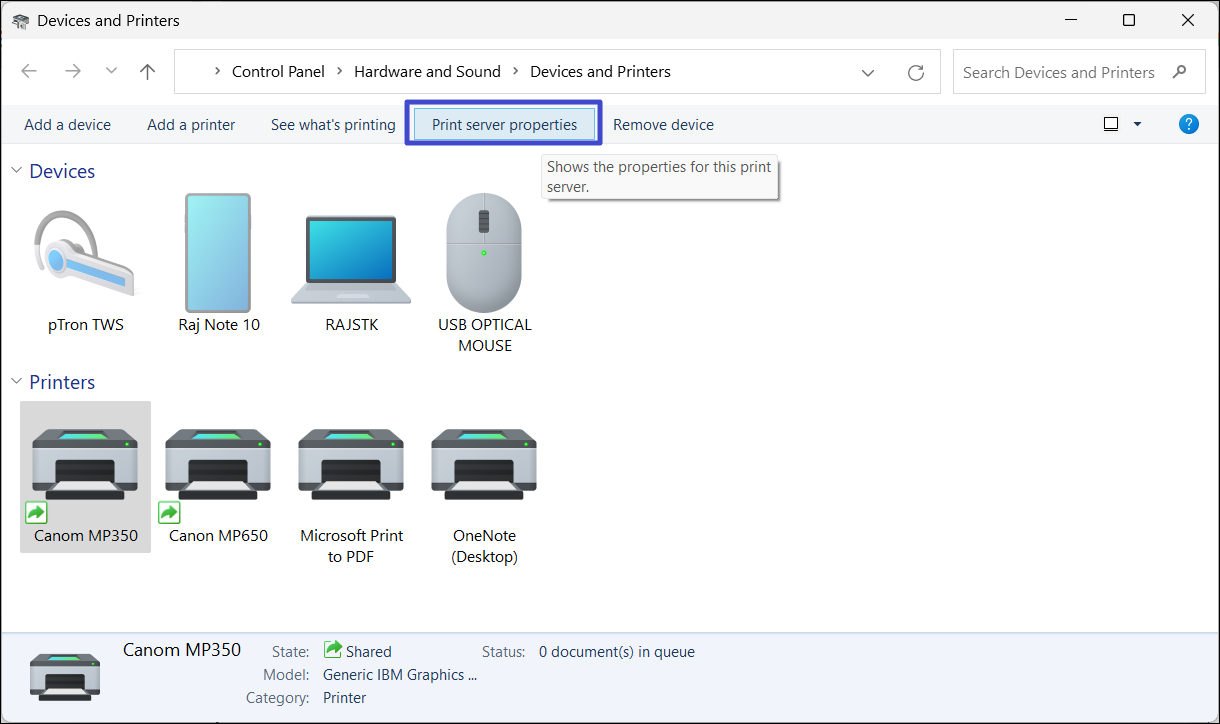Select the Canon MP650 printer icon
The height and width of the screenshot is (724, 1220).
[218, 465]
